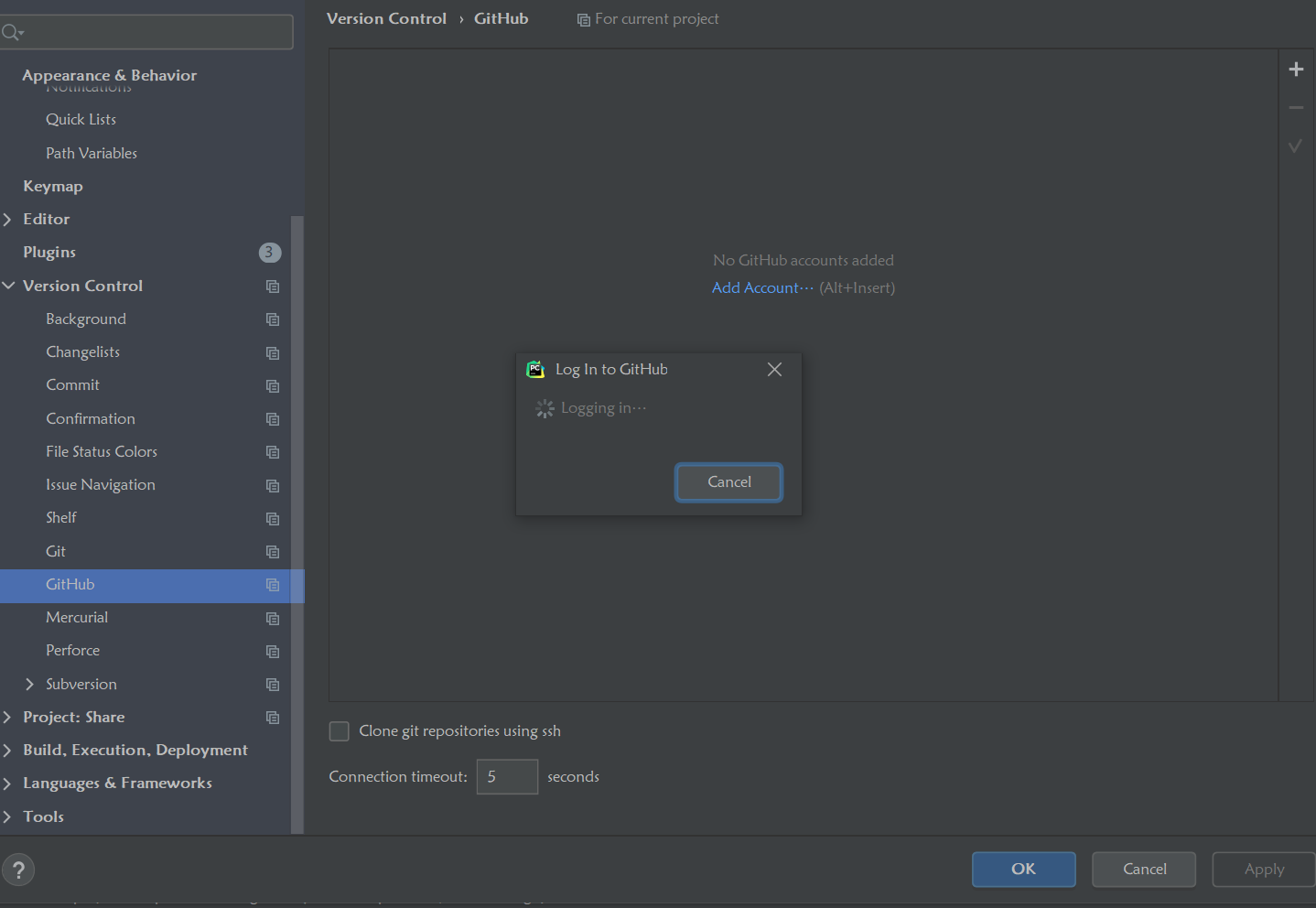Click project-level icon next to Git
This screenshot has height=908, width=1316.
coord(273,552)
